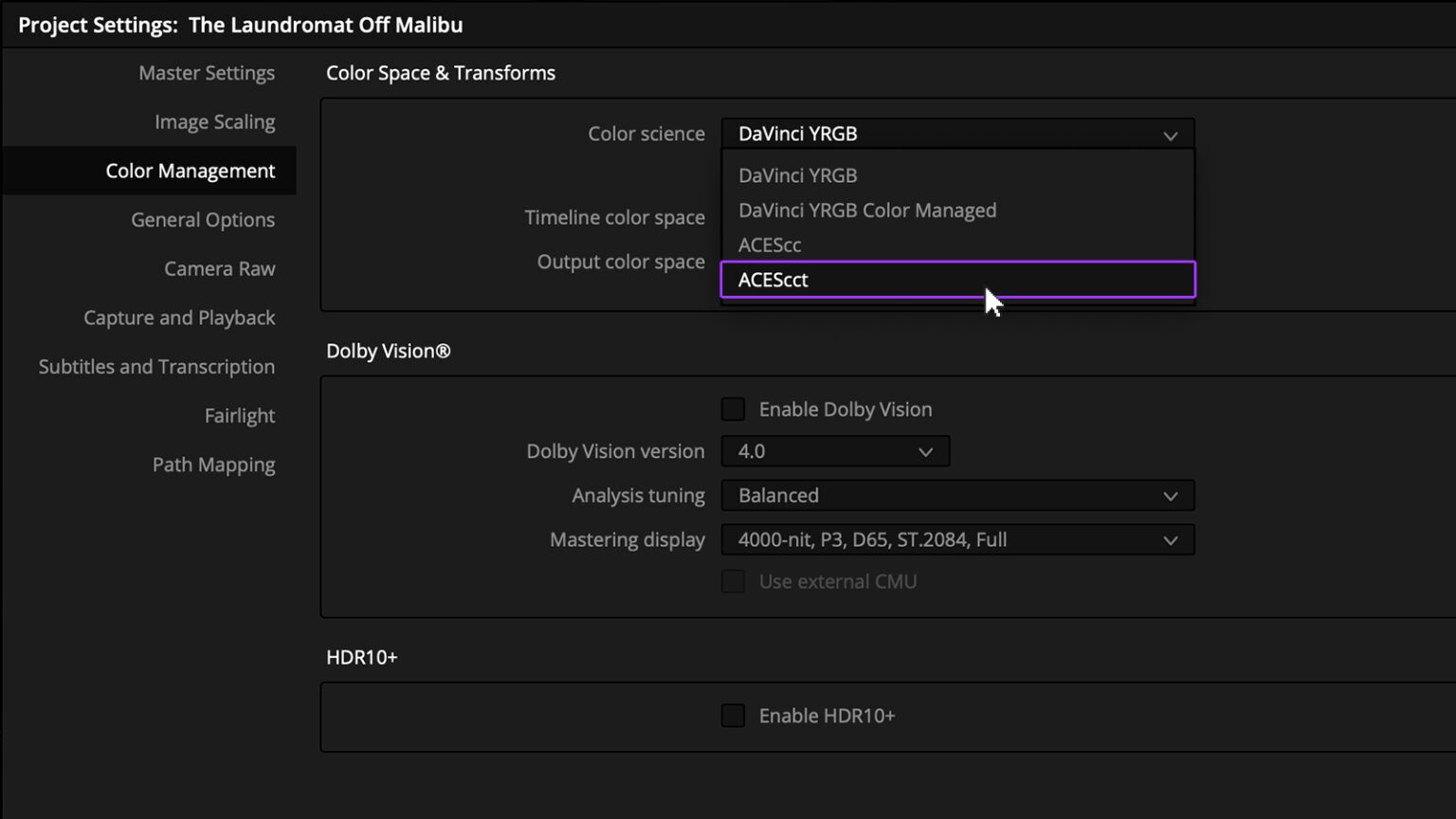Collapse the Color science dropdown
Image resolution: width=1456 pixels, height=819 pixels.
pyautogui.click(x=1170, y=134)
